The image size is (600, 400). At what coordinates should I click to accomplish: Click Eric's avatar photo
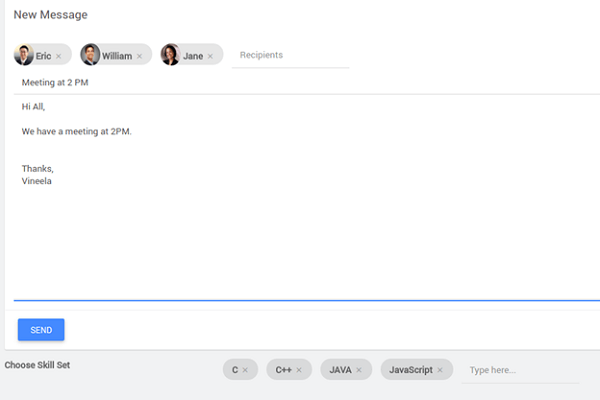tap(24, 55)
